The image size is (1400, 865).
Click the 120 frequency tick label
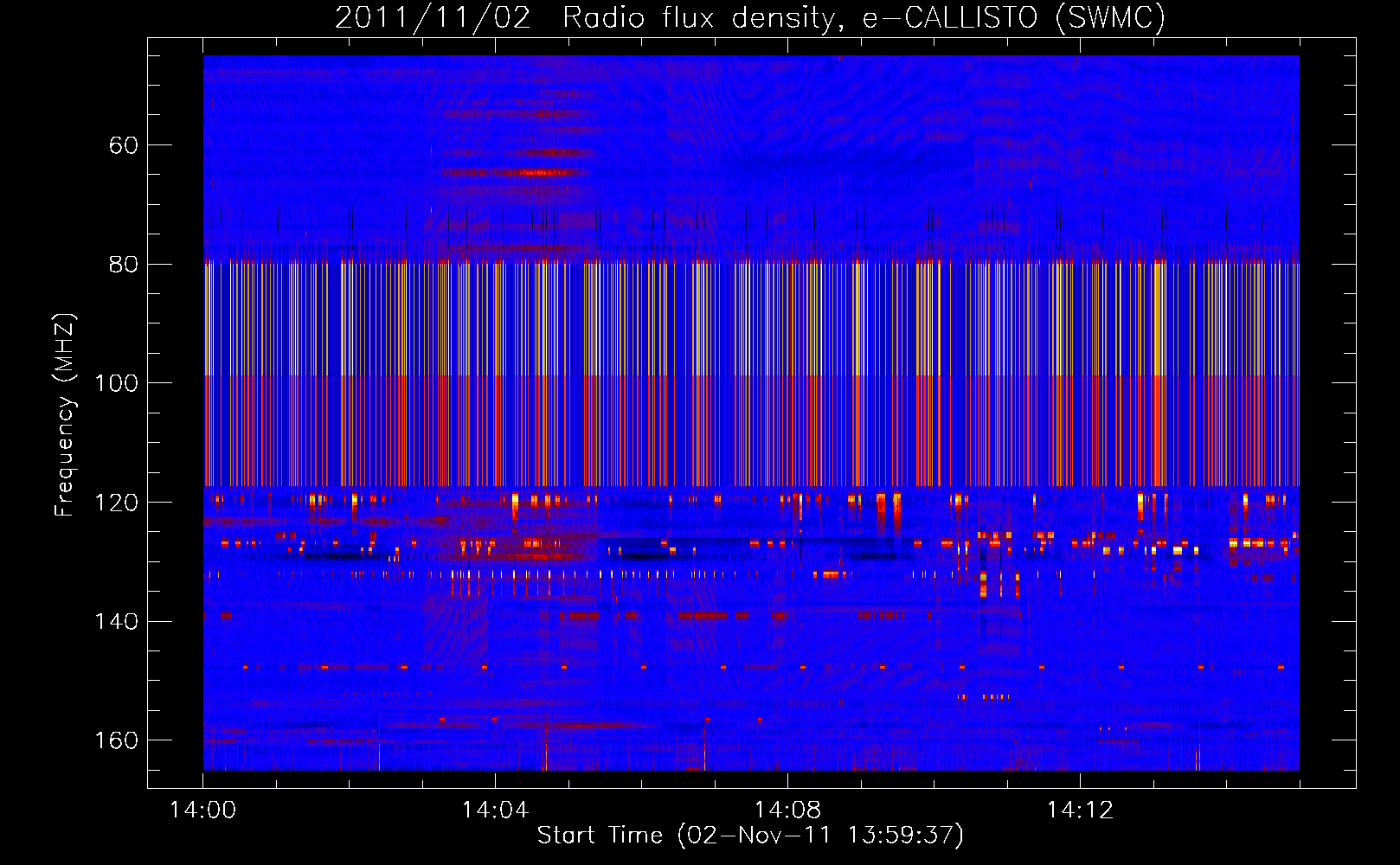(x=116, y=503)
